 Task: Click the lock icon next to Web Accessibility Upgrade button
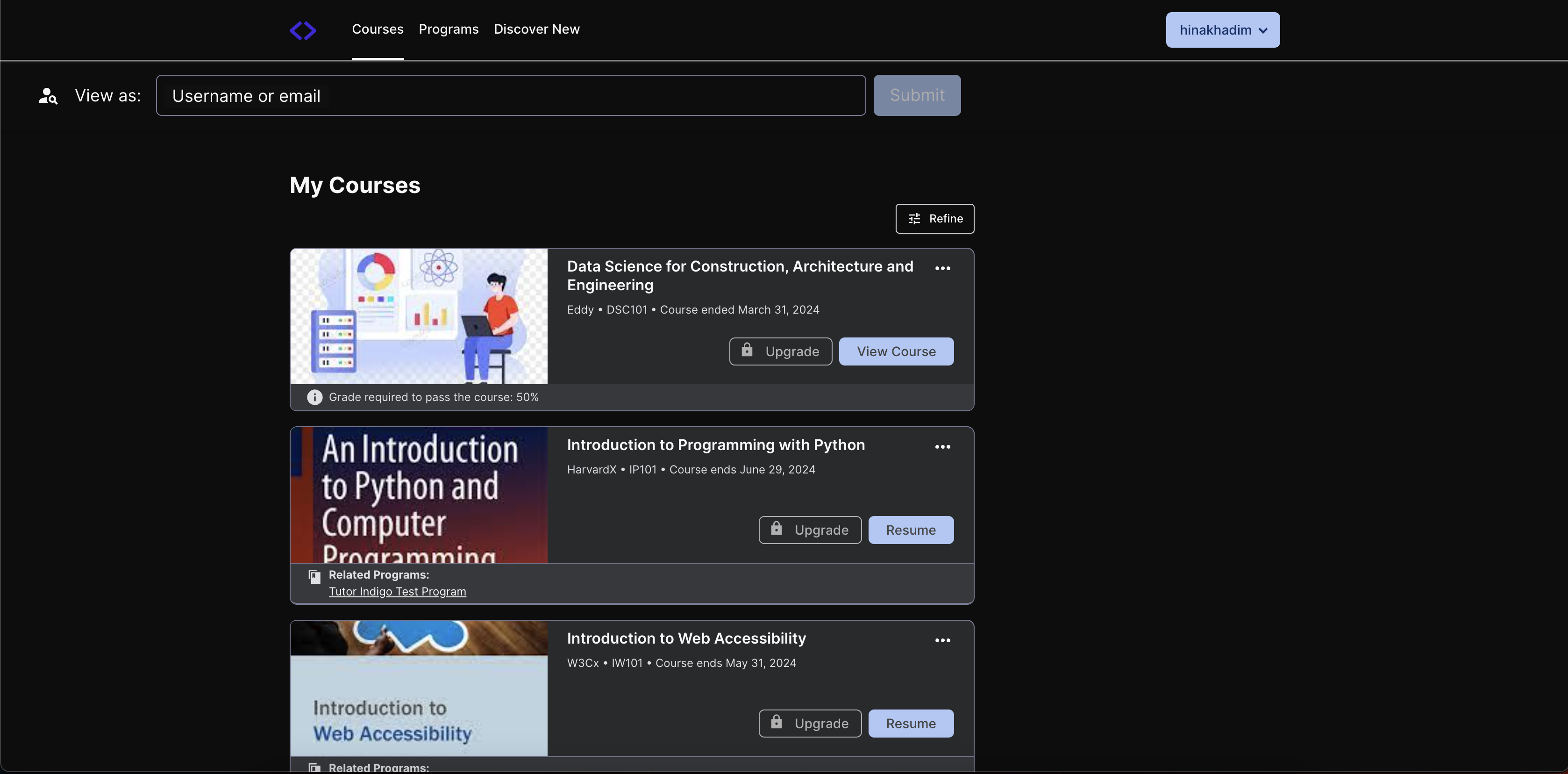776,723
